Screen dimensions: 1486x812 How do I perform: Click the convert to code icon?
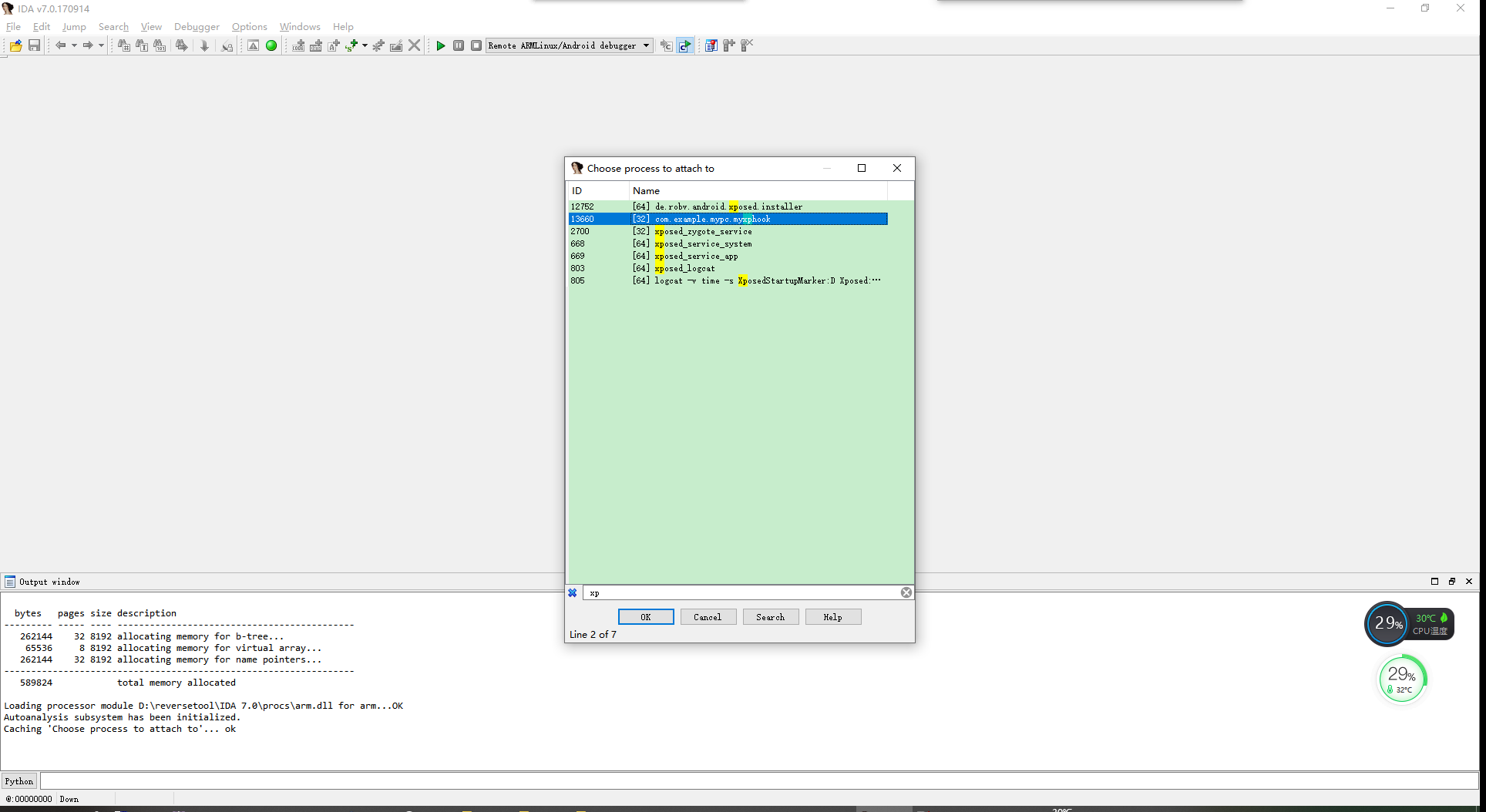click(298, 45)
